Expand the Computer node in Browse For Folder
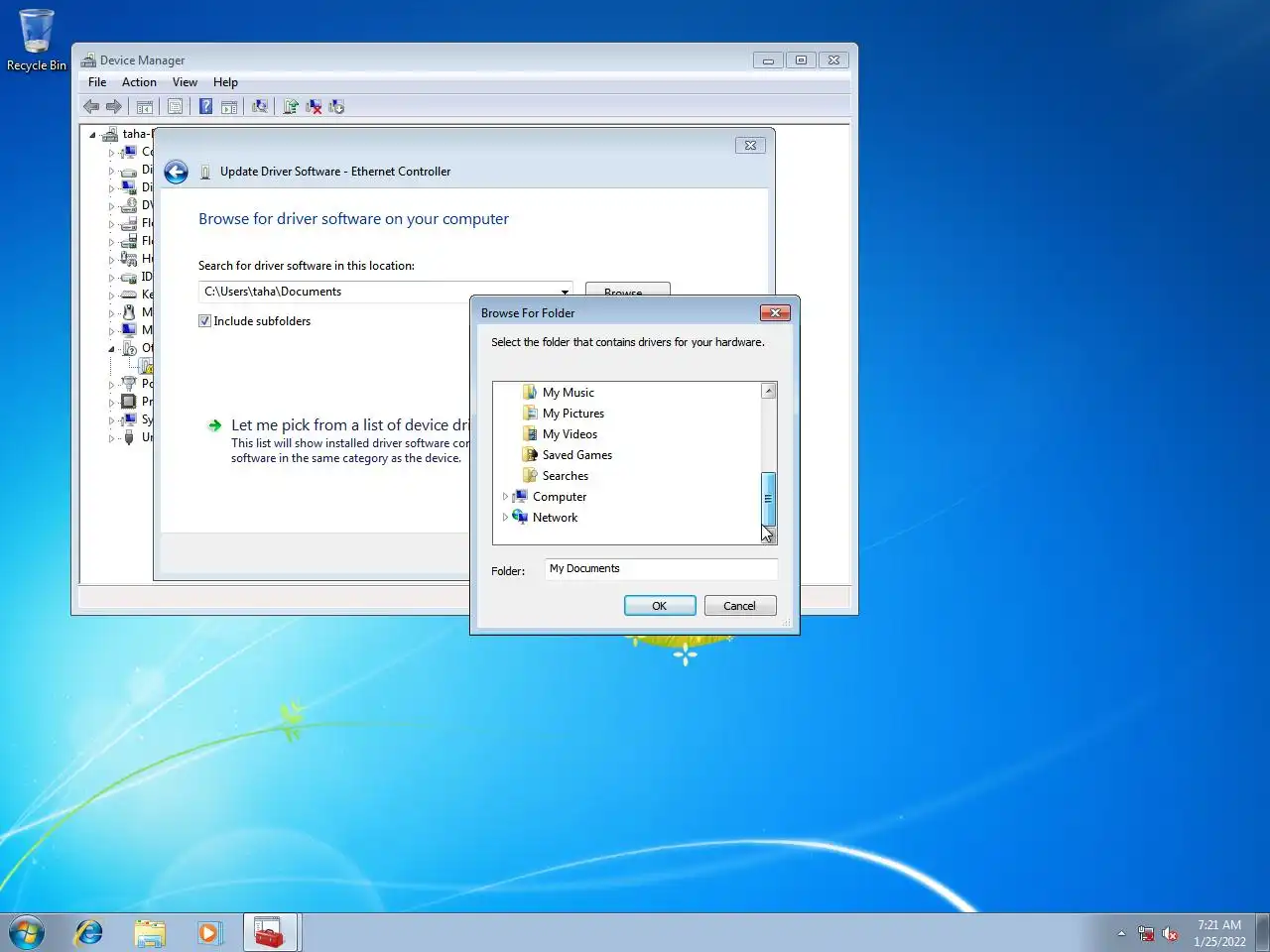 [x=505, y=497]
